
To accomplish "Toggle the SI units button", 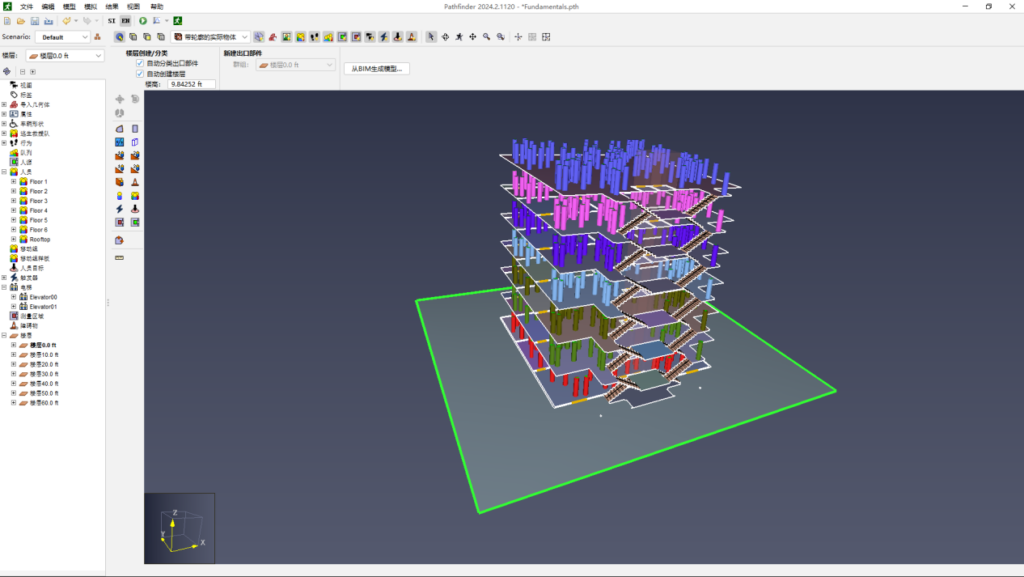I will [x=112, y=20].
